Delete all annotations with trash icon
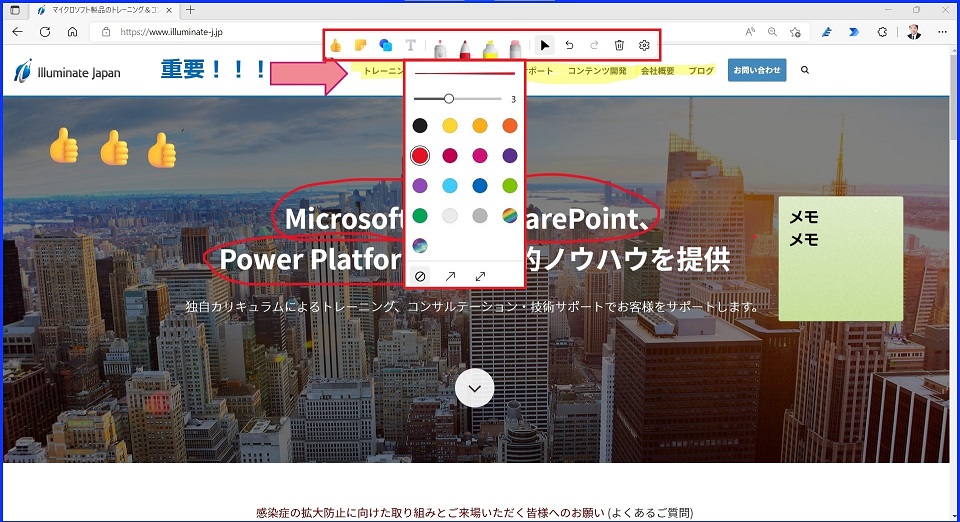 coord(619,45)
